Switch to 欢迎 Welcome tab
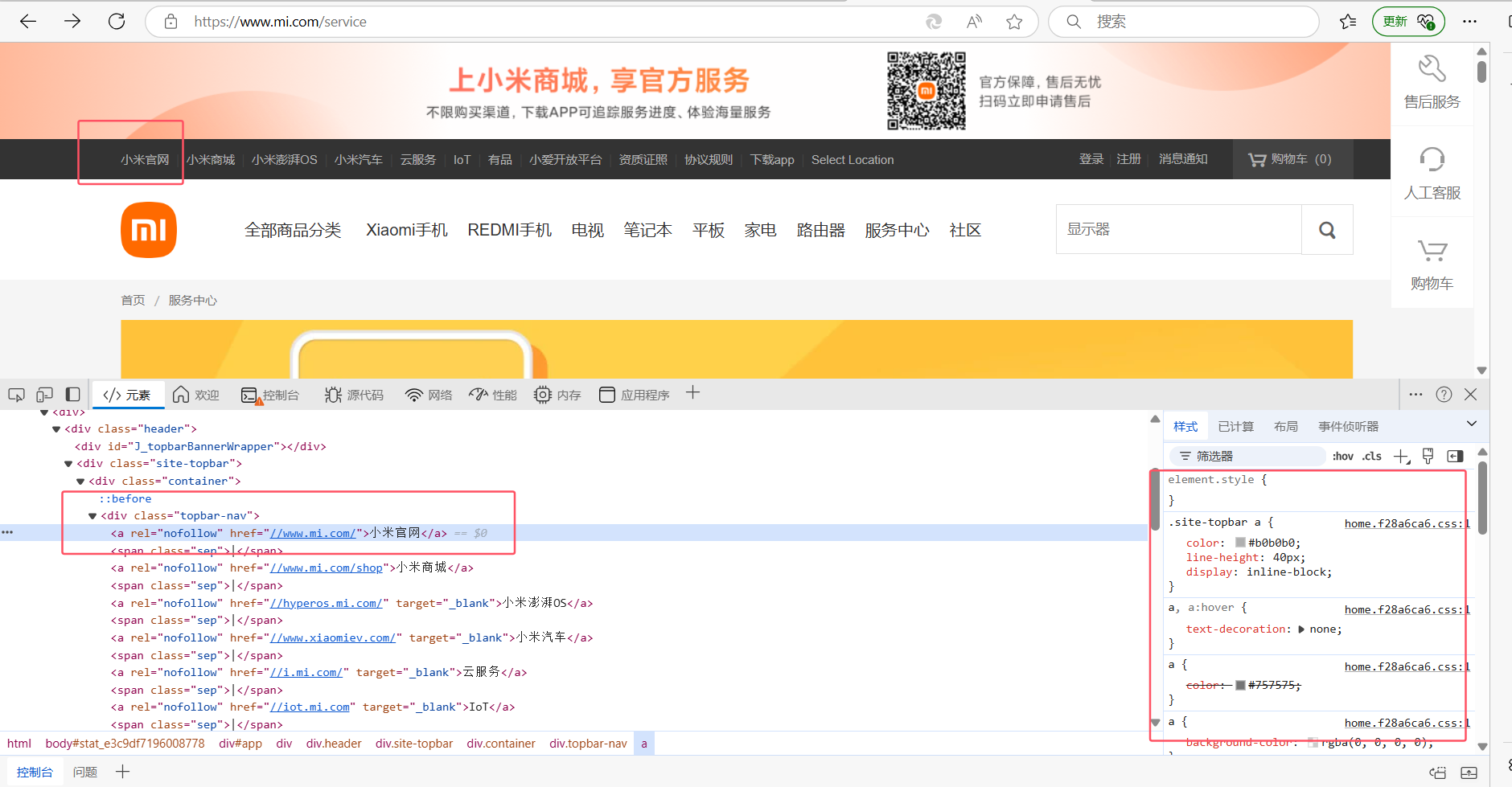Image resolution: width=1512 pixels, height=787 pixels. 196,395
